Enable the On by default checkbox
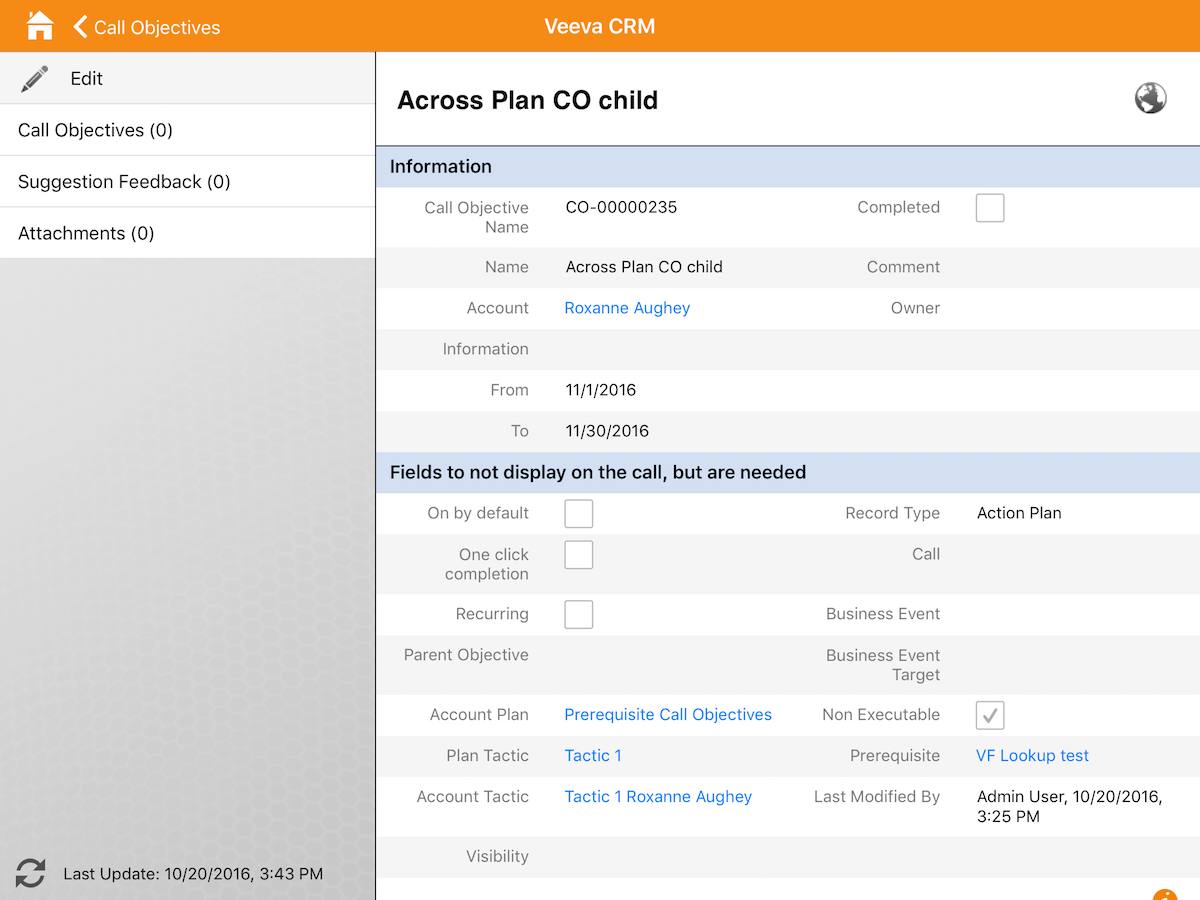The height and width of the screenshot is (900, 1200). tap(578, 514)
